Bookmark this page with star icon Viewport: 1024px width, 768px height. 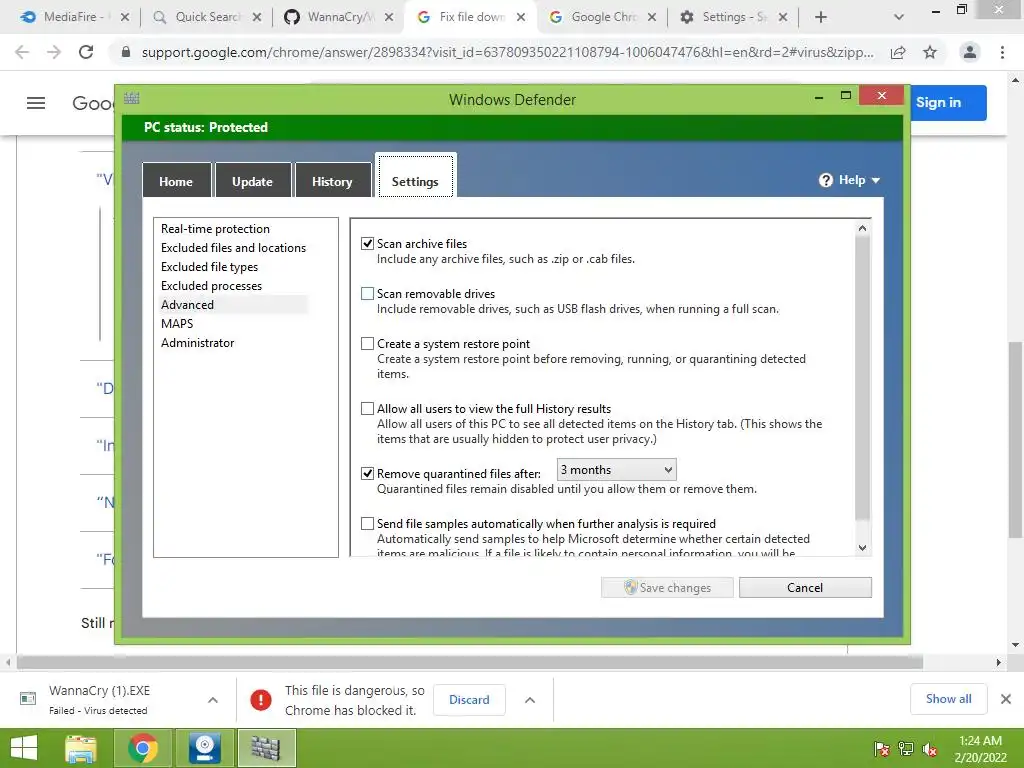point(930,52)
